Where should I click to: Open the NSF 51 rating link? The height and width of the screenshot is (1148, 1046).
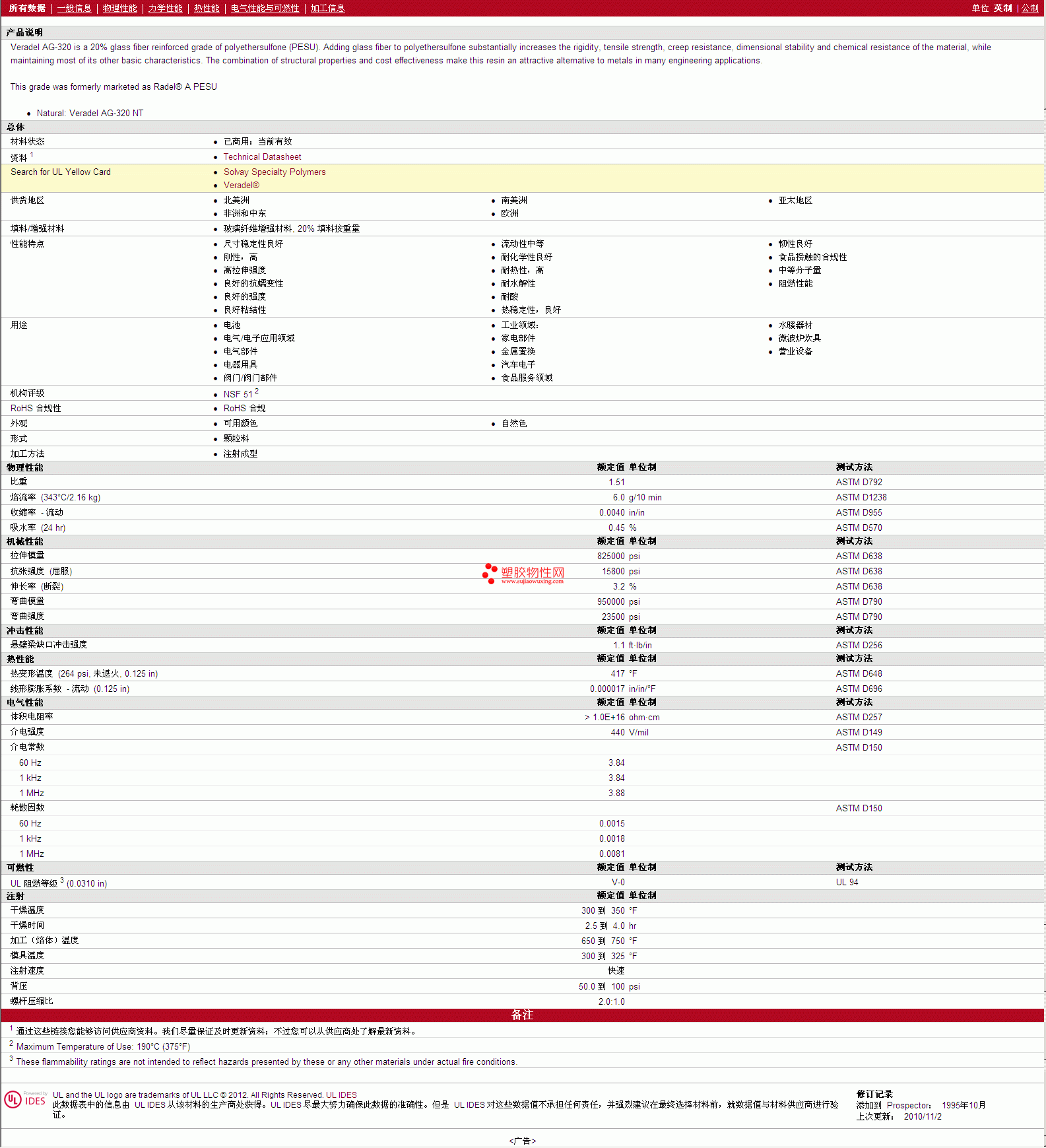tap(238, 394)
